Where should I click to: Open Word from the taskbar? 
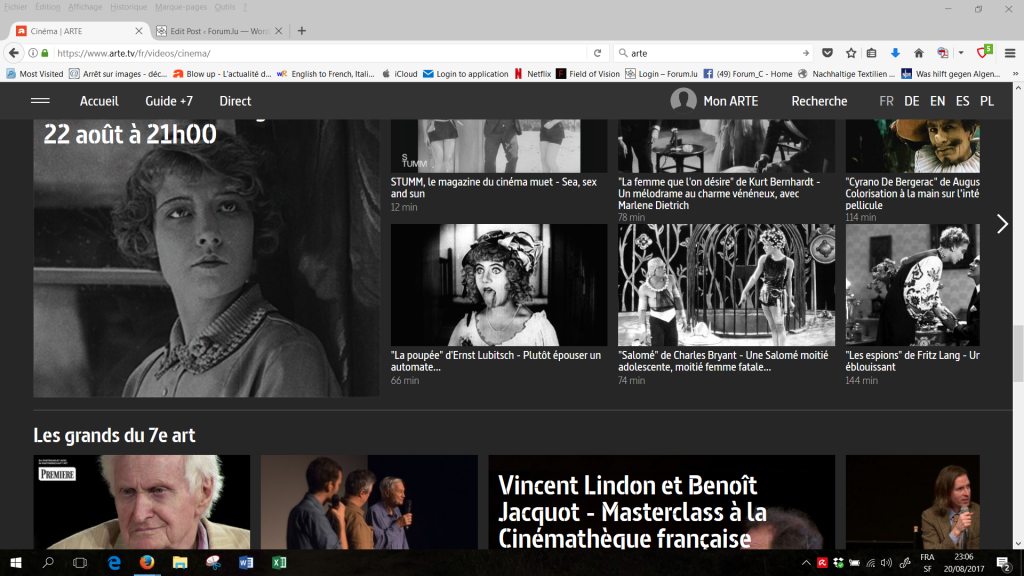(x=246, y=562)
